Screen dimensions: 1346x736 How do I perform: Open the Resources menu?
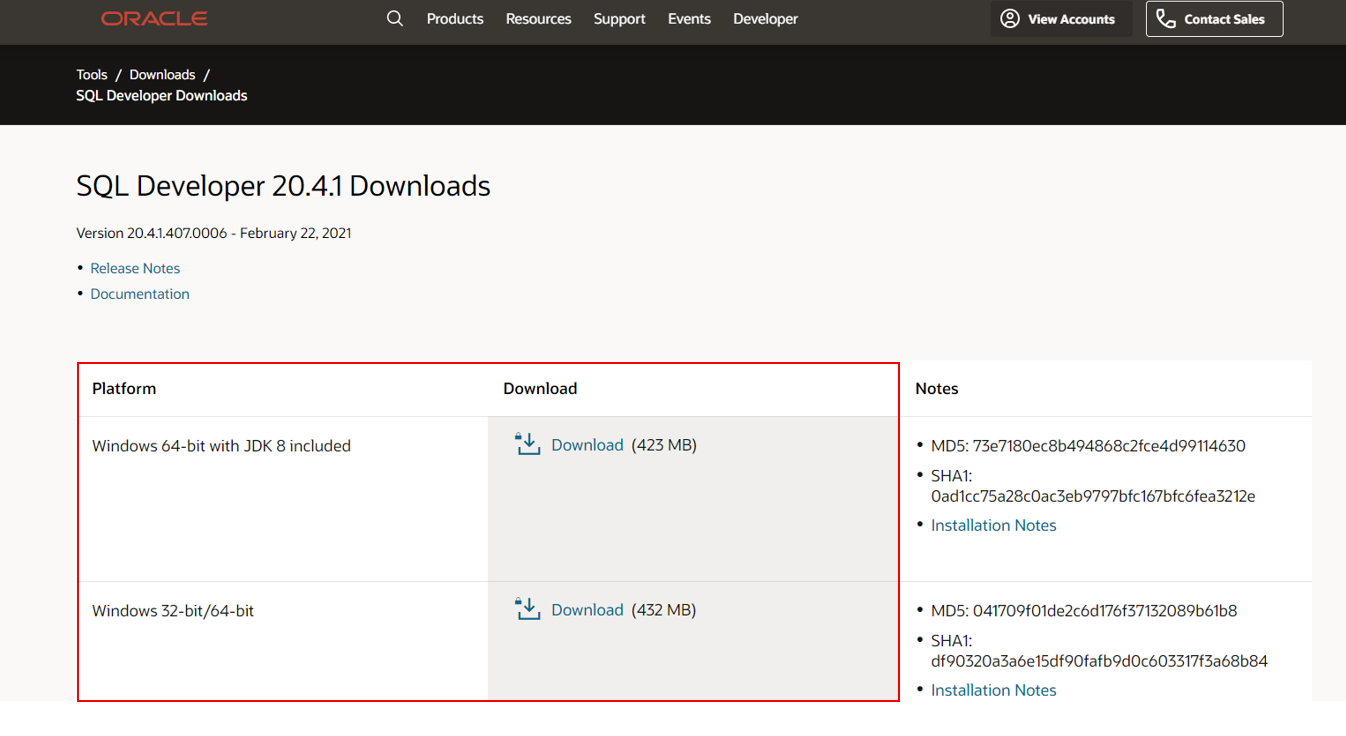click(539, 19)
